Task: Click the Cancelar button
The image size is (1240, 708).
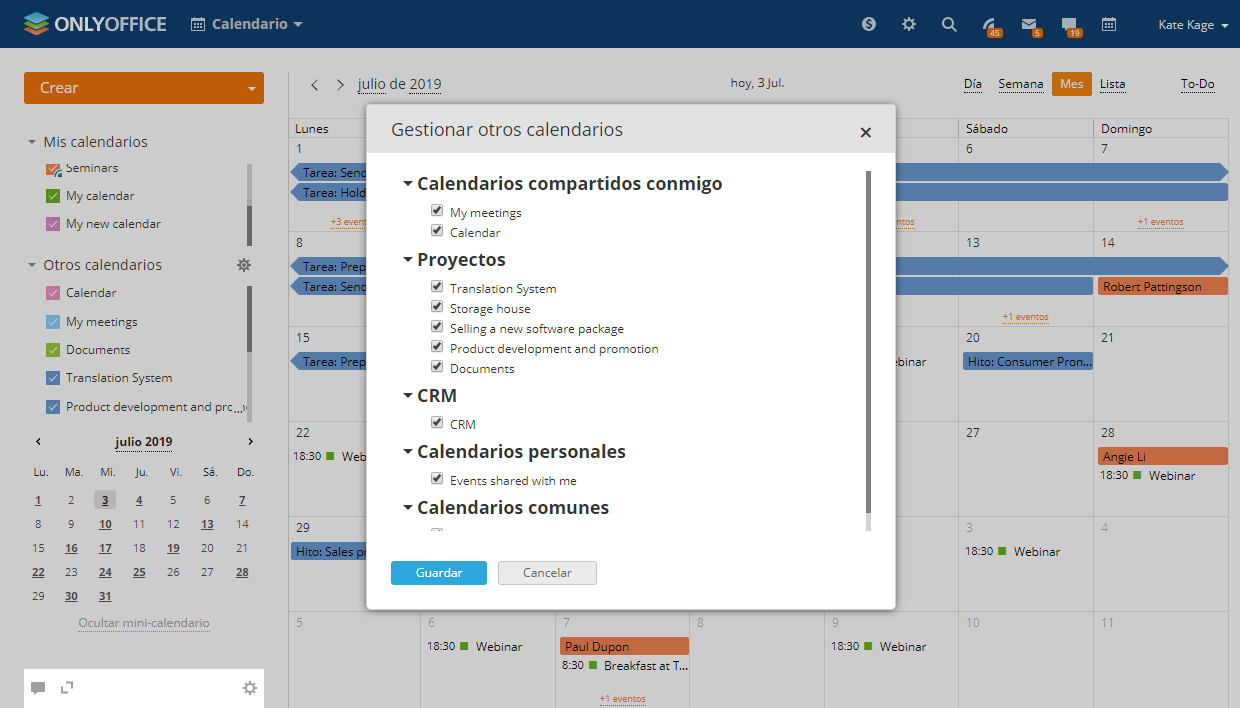Action: pyautogui.click(x=547, y=573)
